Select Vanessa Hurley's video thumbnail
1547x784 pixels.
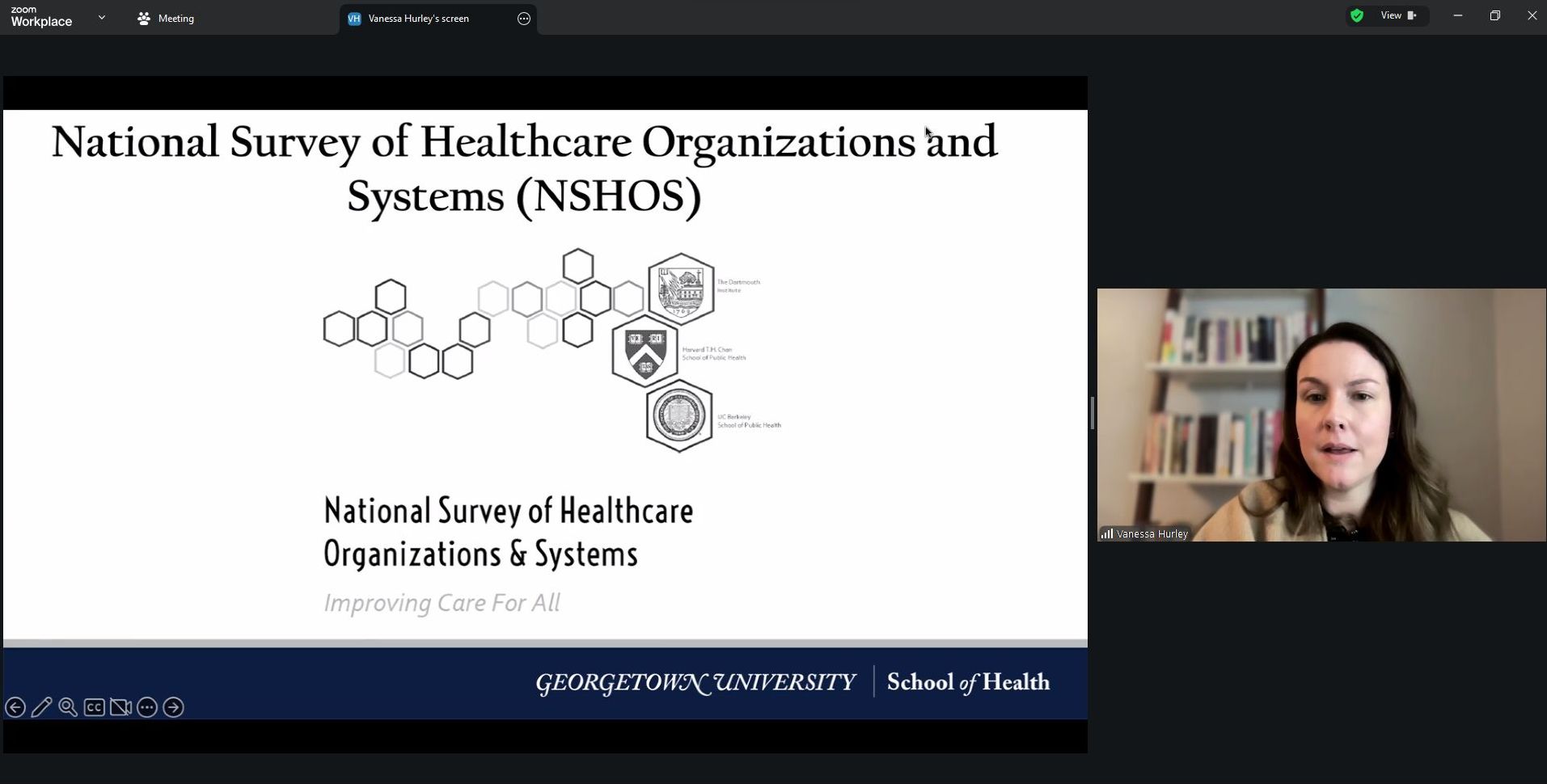tap(1321, 414)
